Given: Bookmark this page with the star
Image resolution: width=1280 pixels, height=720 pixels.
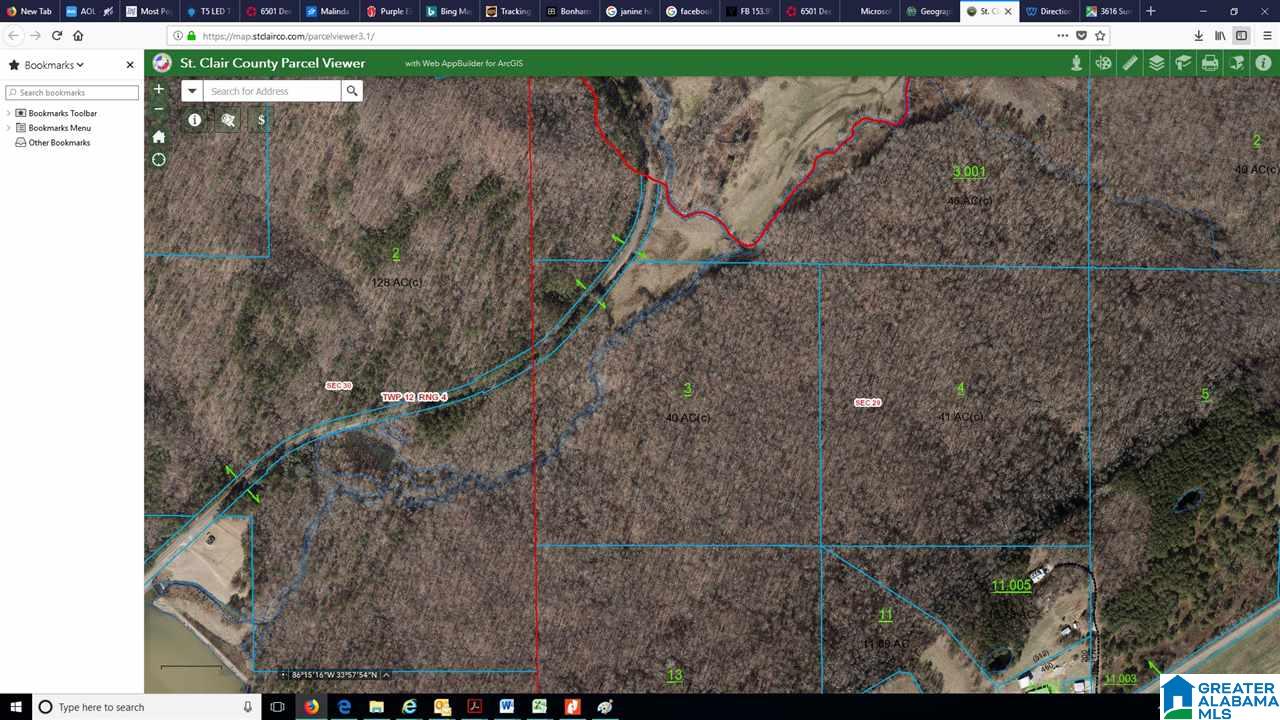Looking at the screenshot, I should pyautogui.click(x=1100, y=35).
